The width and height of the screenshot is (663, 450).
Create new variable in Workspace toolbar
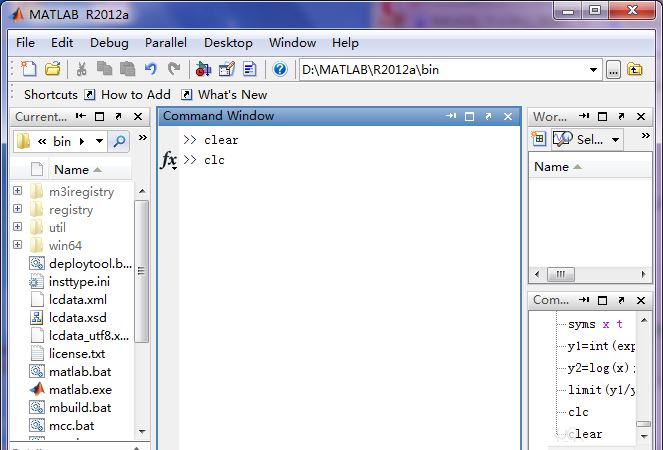click(539, 139)
